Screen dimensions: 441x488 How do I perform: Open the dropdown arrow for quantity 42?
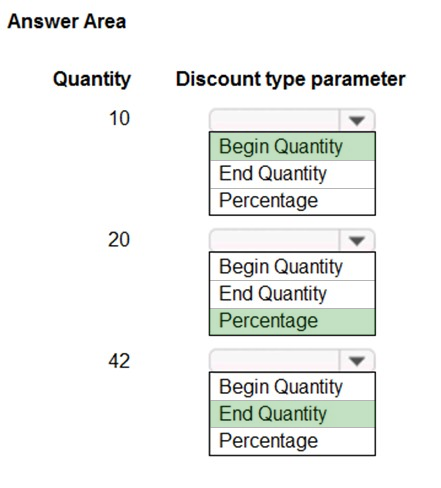point(357,361)
